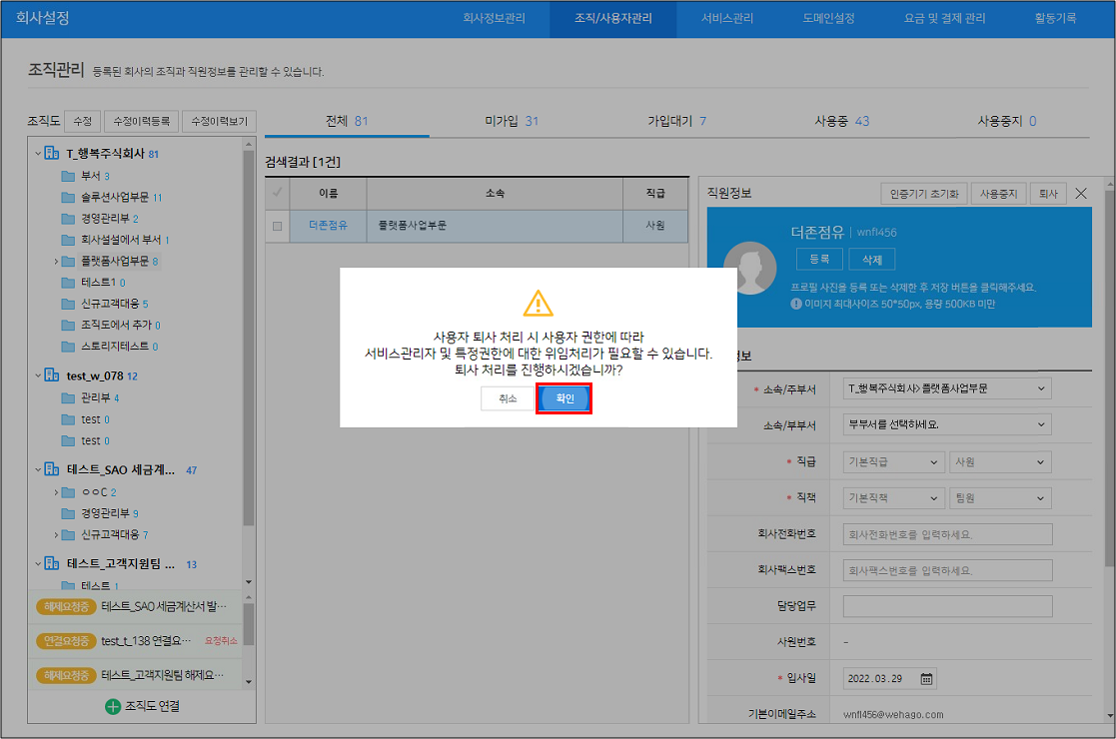Click the green plus 조직도 연결 icon
The image size is (1116, 739).
tap(113, 706)
